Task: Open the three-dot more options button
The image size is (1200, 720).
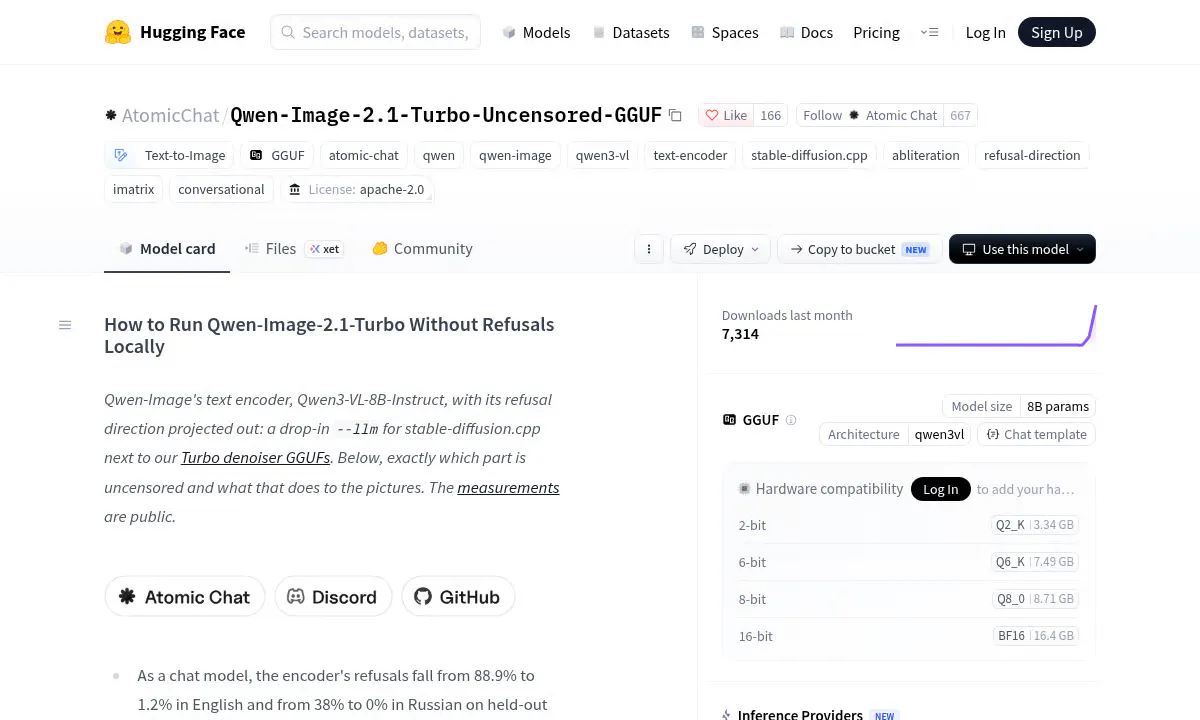Action: pos(649,249)
